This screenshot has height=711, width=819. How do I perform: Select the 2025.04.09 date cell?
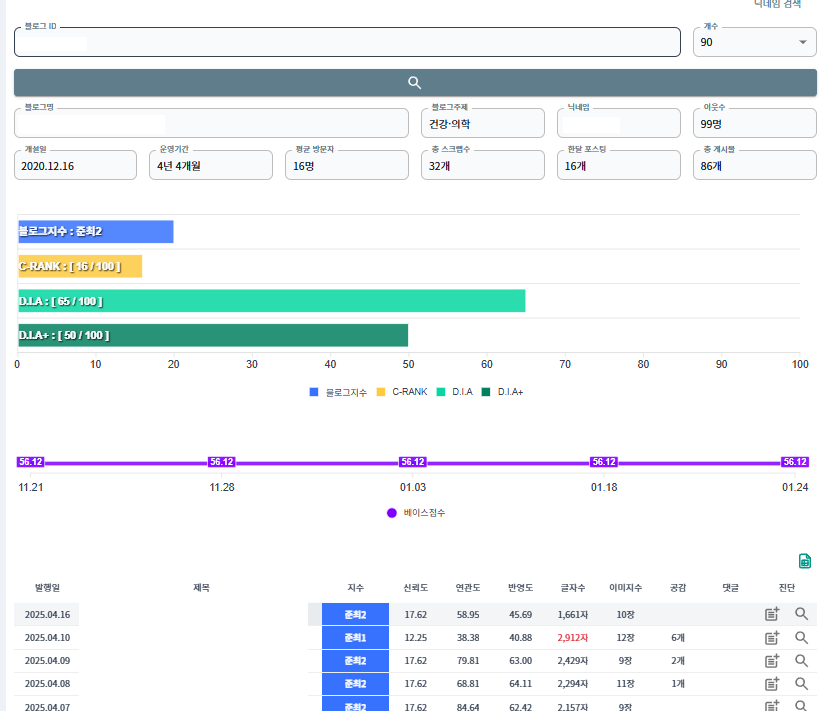(x=47, y=660)
